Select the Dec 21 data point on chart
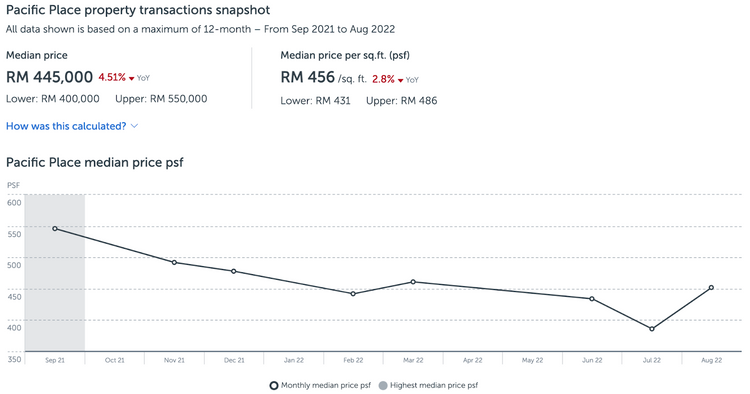The height and width of the screenshot is (394, 750). point(234,271)
